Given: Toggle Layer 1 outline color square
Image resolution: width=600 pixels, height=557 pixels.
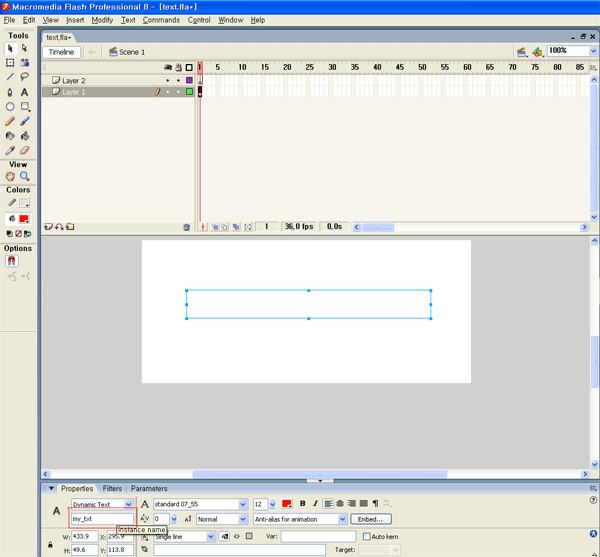Looking at the screenshot, I should pyautogui.click(x=189, y=92).
